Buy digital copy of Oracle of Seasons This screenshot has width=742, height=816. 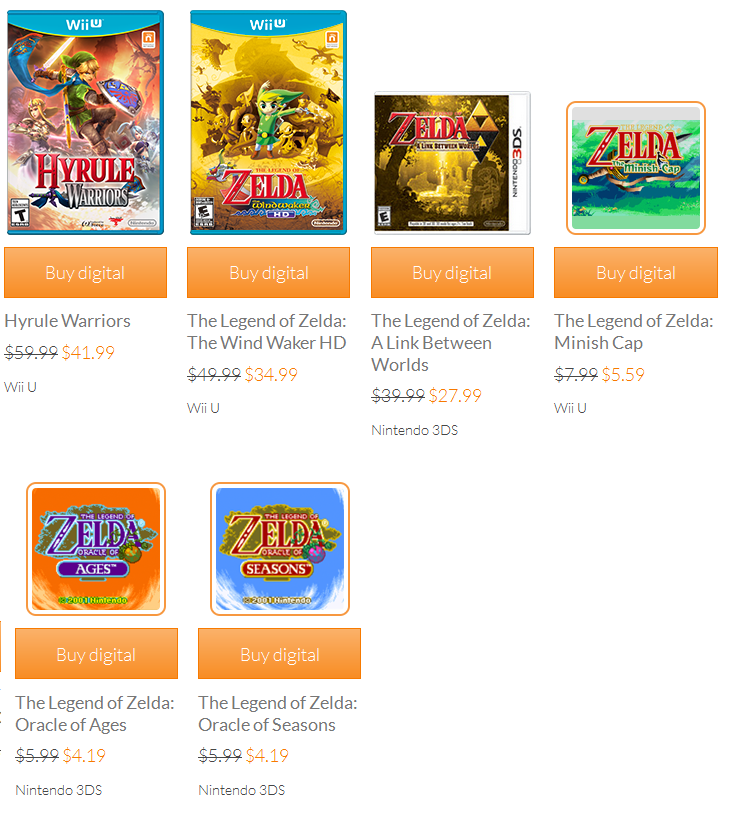[279, 654]
